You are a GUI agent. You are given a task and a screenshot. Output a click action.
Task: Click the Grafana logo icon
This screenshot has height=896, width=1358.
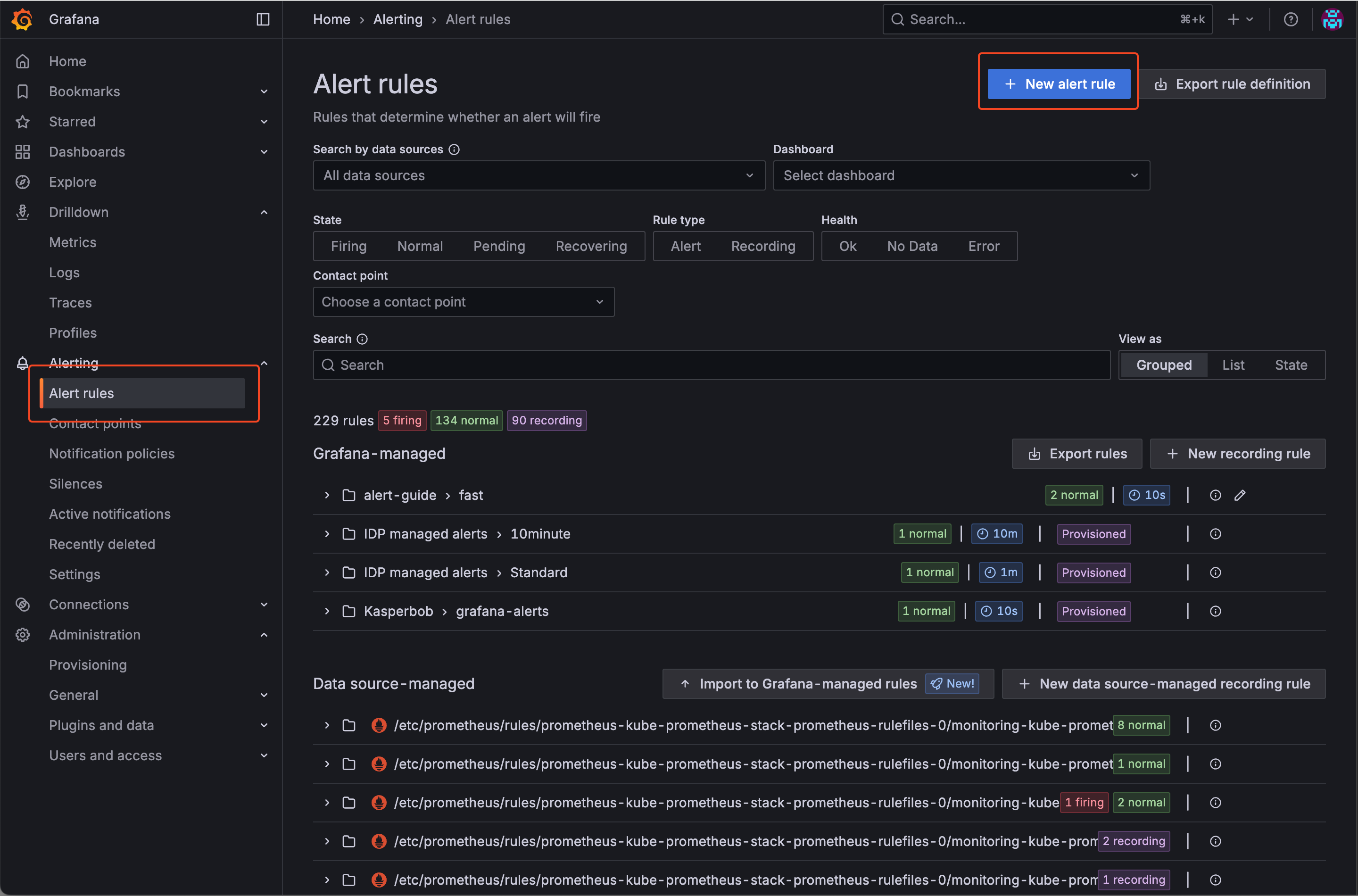click(x=22, y=19)
